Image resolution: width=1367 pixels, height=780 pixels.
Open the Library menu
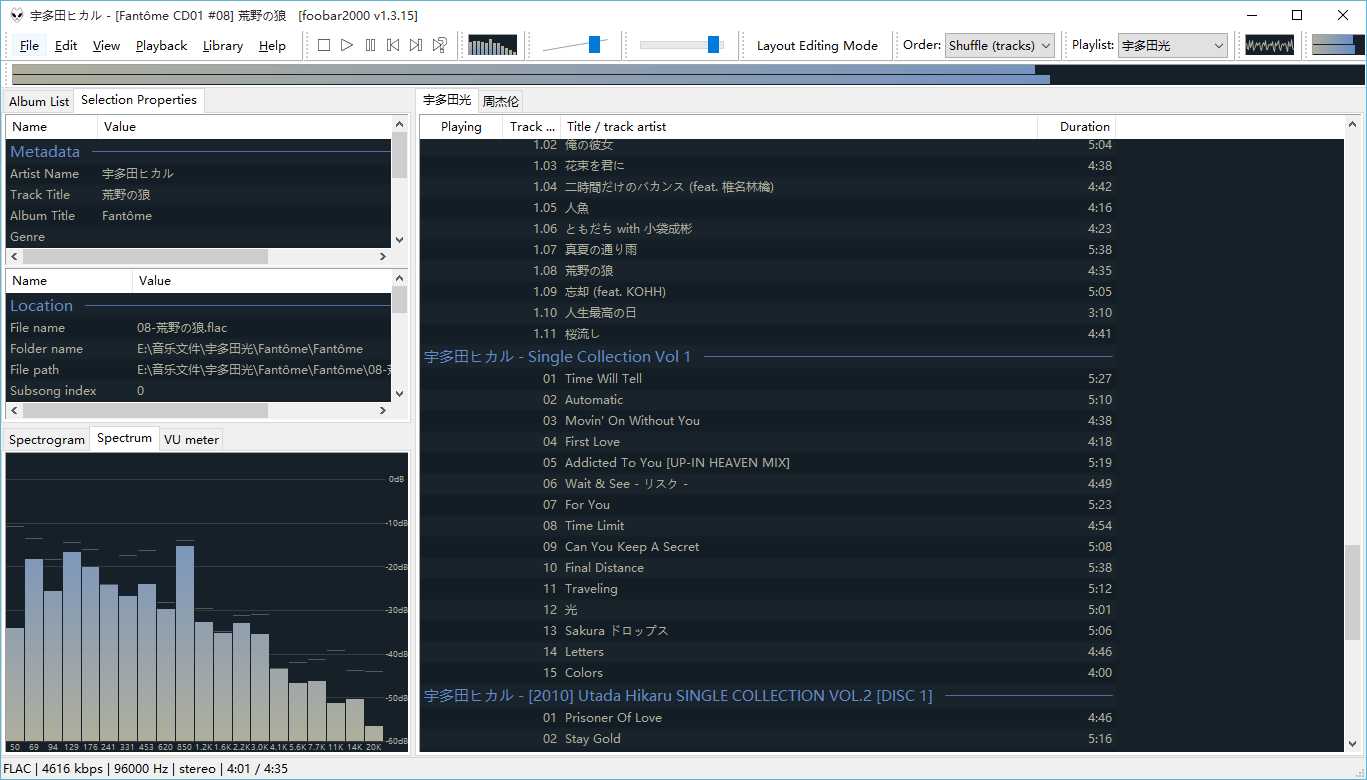pos(222,45)
